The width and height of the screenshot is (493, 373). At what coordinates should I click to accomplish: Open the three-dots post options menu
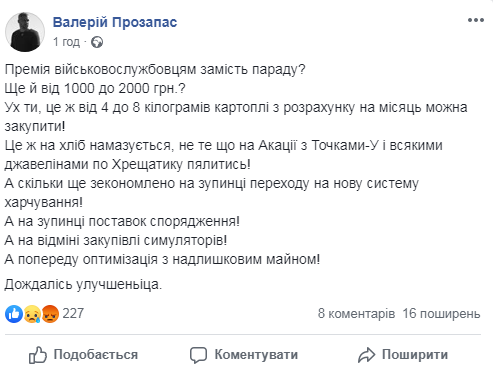pyautogui.click(x=476, y=21)
